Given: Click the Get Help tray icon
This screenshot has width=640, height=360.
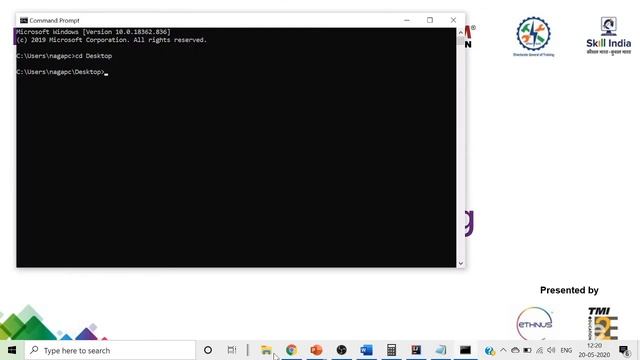Looking at the screenshot, I should (489, 351).
